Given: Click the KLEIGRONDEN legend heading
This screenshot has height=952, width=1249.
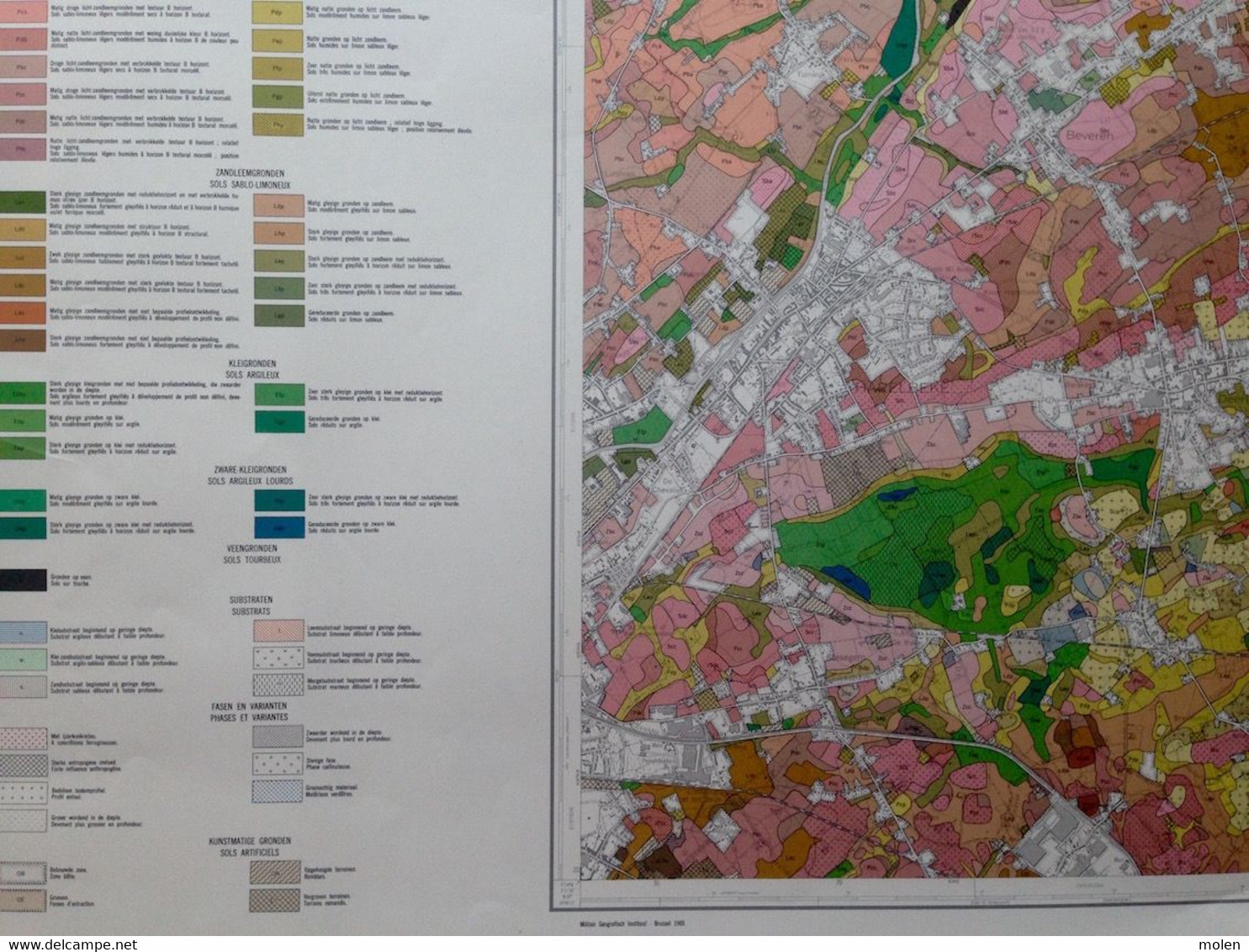Looking at the screenshot, I should [251, 364].
